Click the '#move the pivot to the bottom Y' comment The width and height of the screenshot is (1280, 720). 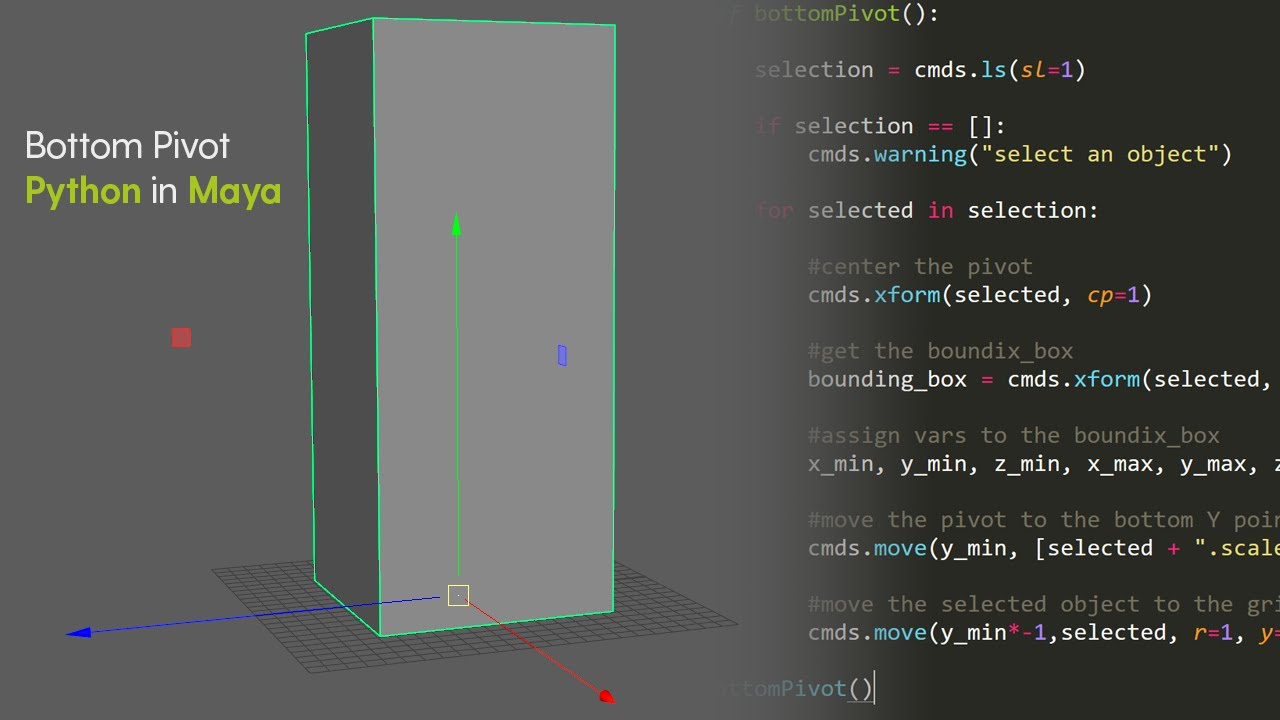[x=1044, y=520]
